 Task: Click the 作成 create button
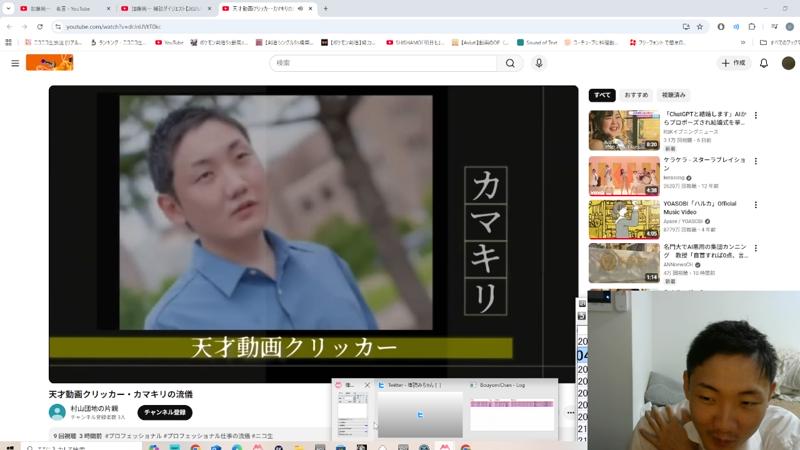coord(734,63)
